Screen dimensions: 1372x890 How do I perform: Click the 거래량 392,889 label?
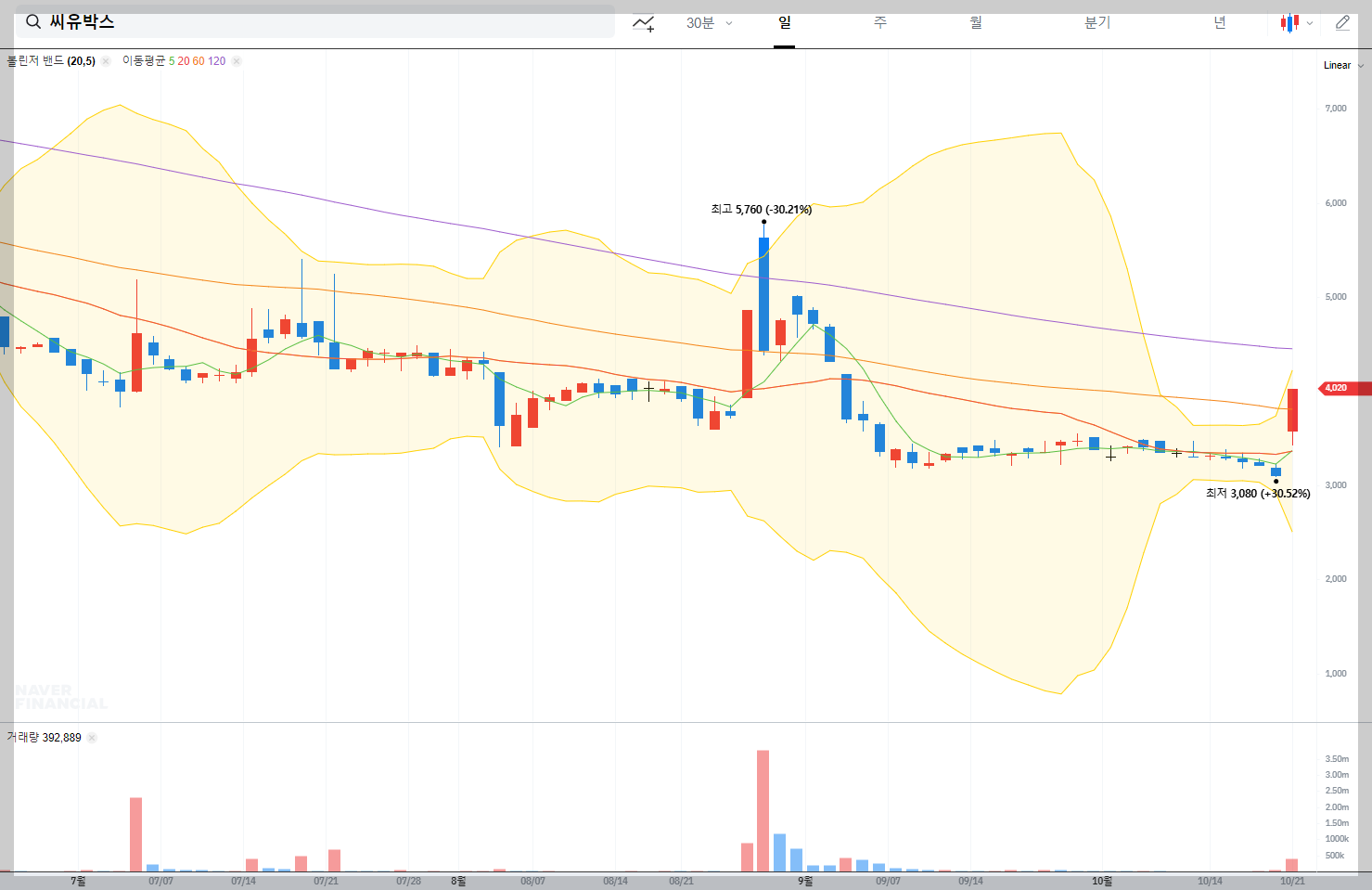(x=44, y=738)
